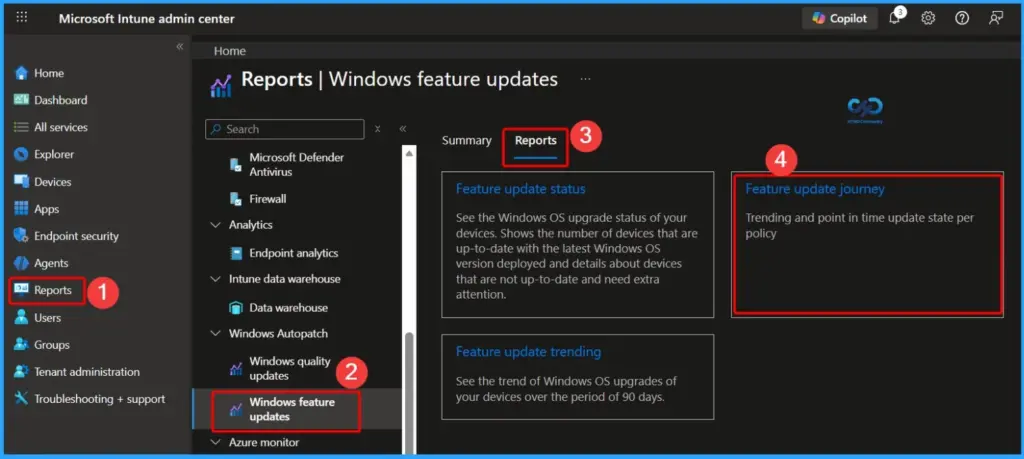Click the side menu scrollbar up arrow
Image resolution: width=1024 pixels, height=459 pixels.
[409, 153]
